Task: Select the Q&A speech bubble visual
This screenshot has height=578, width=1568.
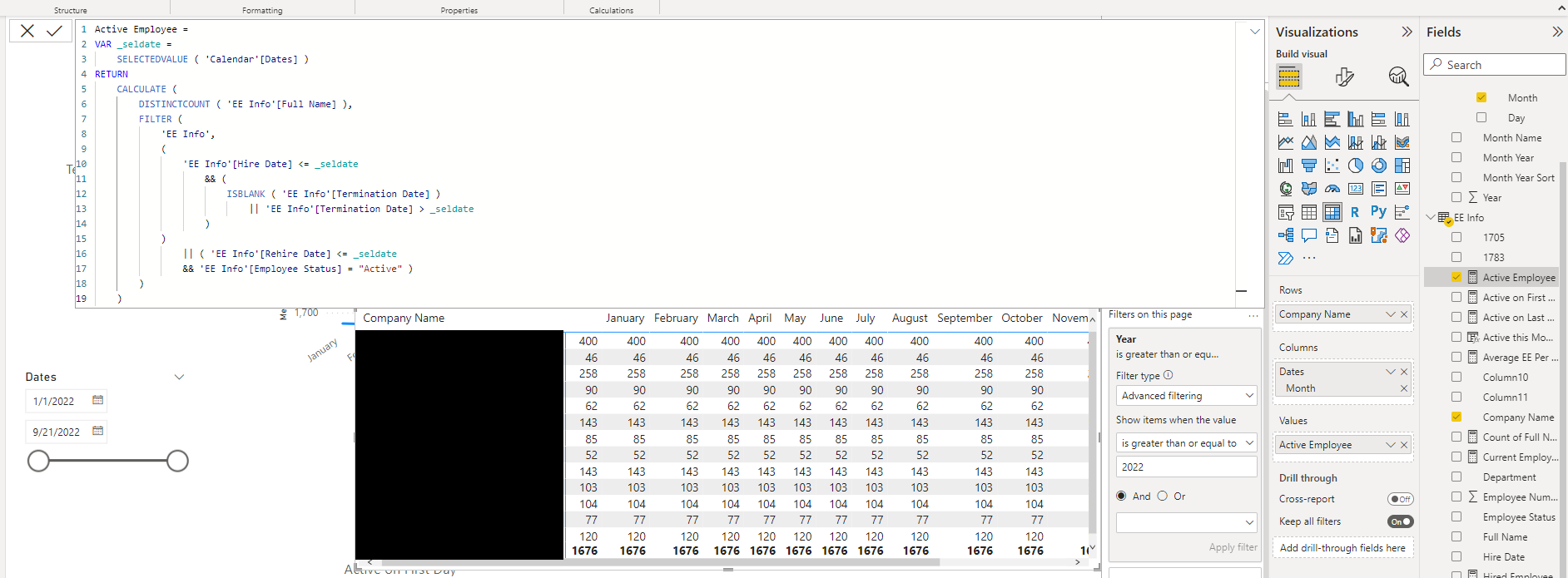Action: (1309, 235)
